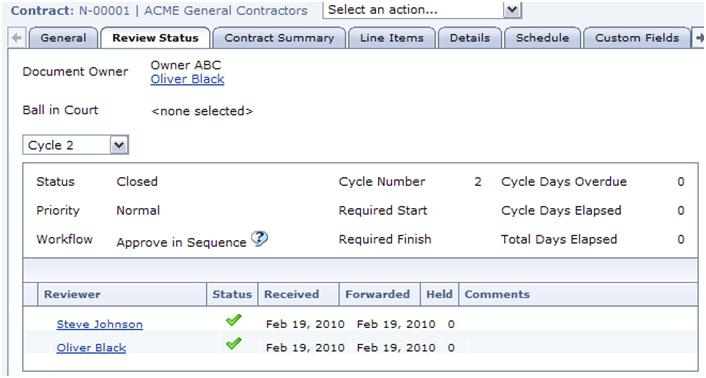
Task: Go to the Line Items tab
Action: [392, 38]
